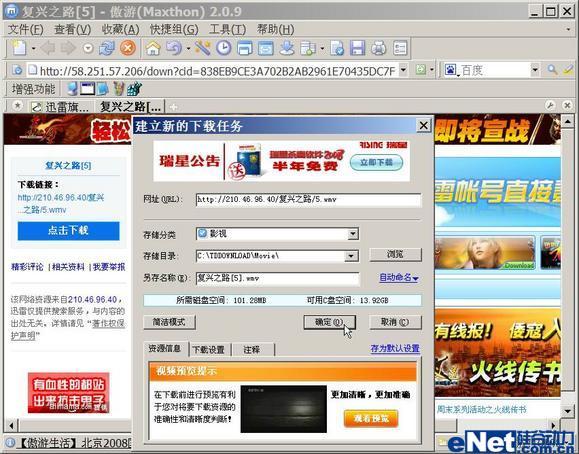Open dropdown arrow next to new page icon
This screenshot has height=454, width=579.
click(33, 48)
